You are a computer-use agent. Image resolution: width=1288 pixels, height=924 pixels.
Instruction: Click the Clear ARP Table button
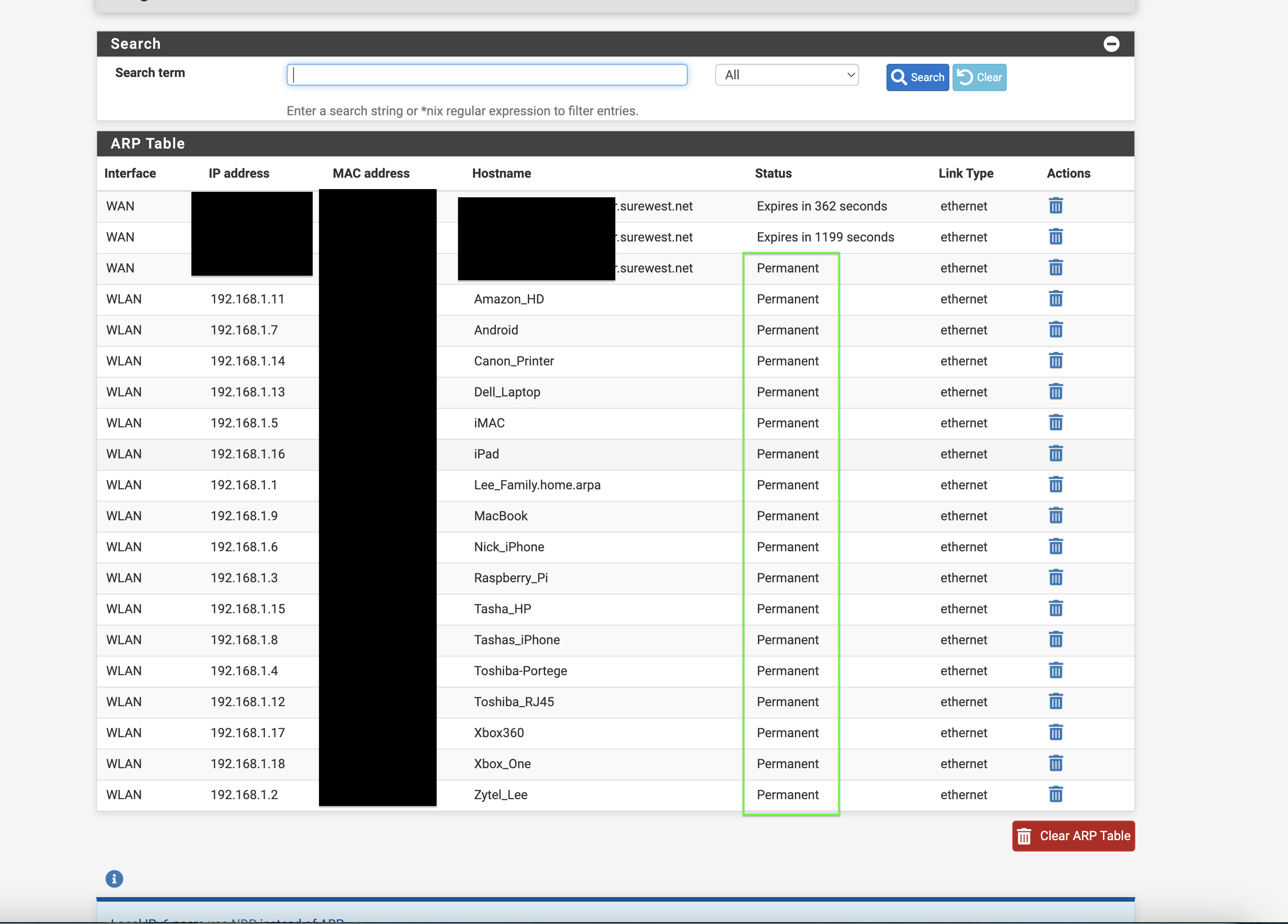(1073, 836)
